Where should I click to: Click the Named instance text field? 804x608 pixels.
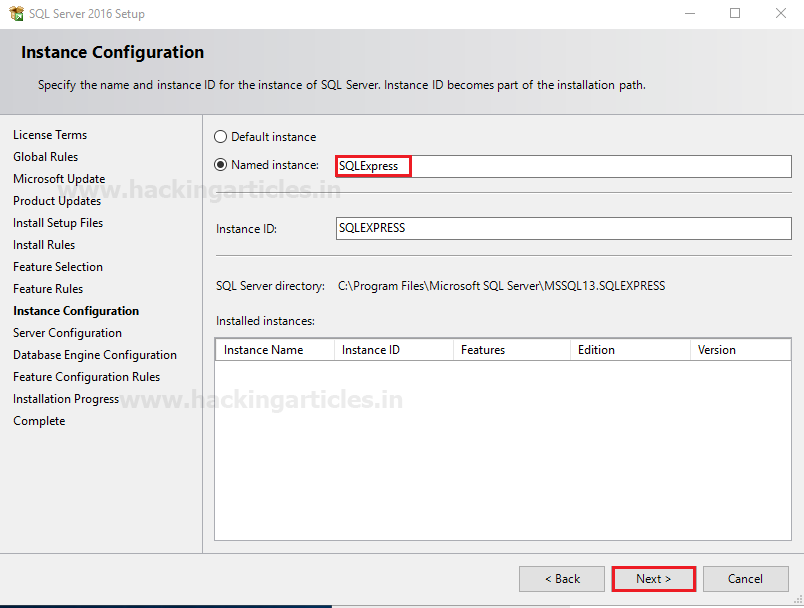[x=564, y=166]
